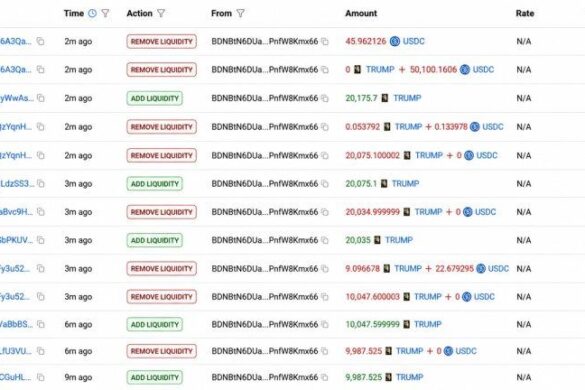Click the TRUMP token icon beside 20,175.7
The height and width of the screenshot is (390, 585).
tap(385, 98)
